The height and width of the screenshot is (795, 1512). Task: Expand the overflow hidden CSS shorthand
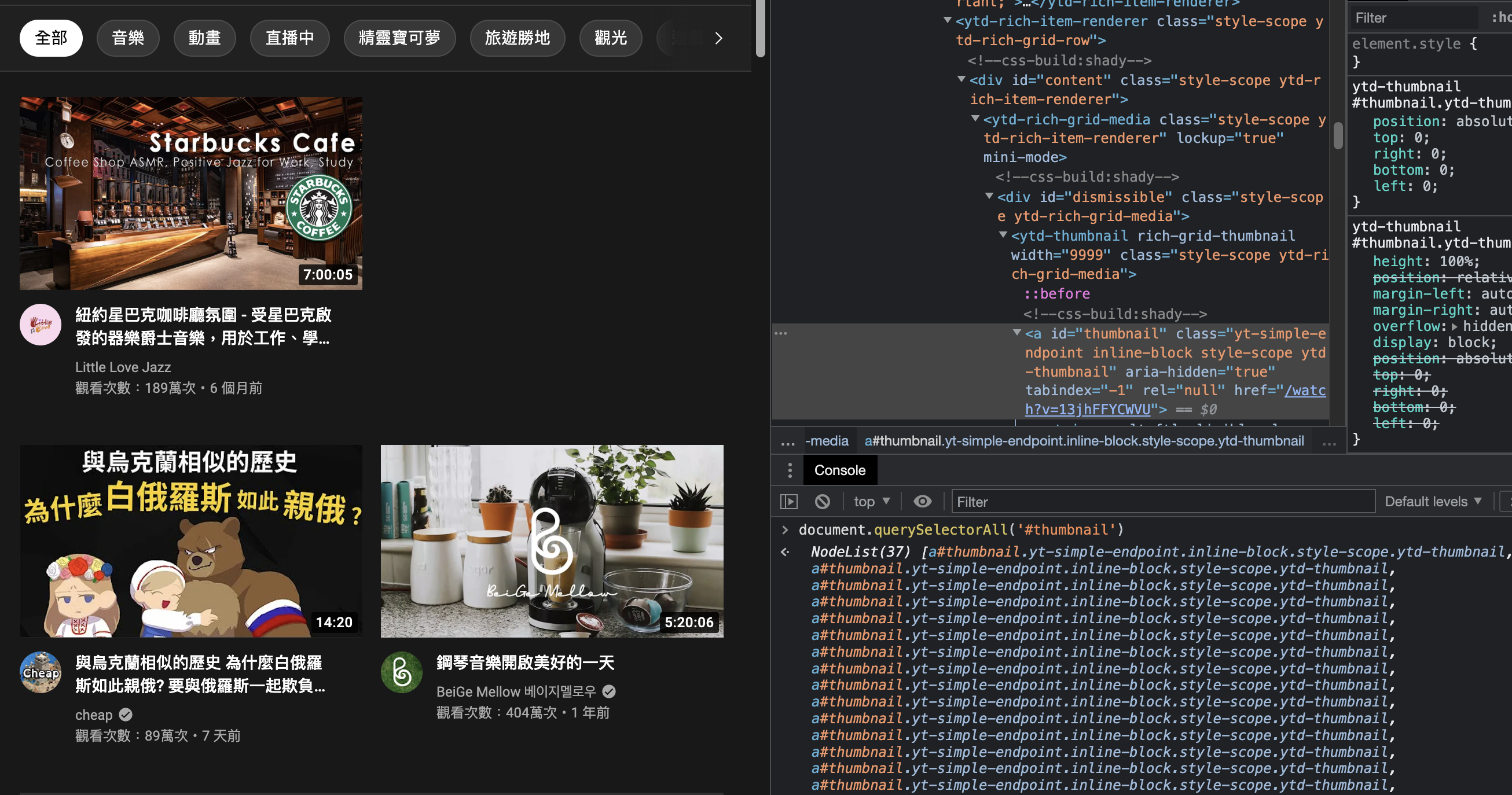click(x=1455, y=326)
